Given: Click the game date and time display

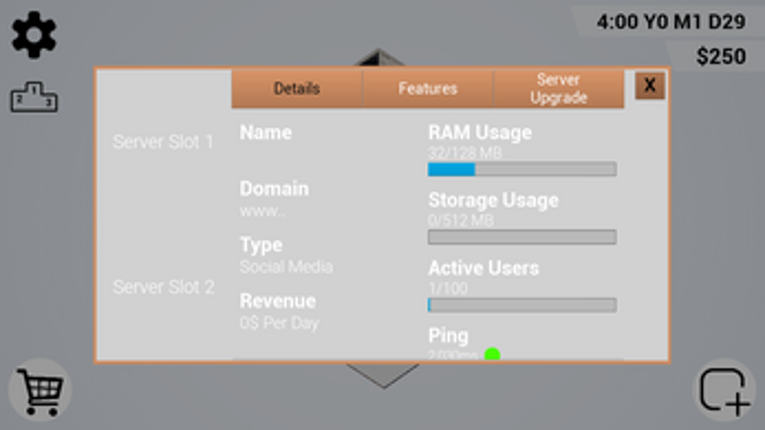Looking at the screenshot, I should pyautogui.click(x=671, y=21).
